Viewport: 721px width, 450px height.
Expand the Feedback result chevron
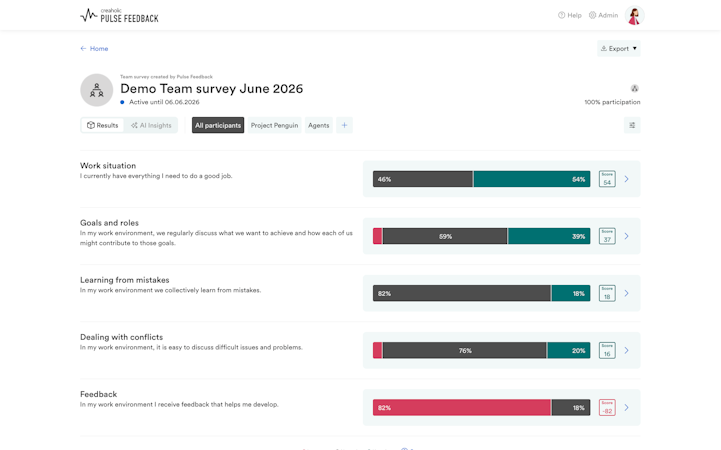(x=626, y=407)
